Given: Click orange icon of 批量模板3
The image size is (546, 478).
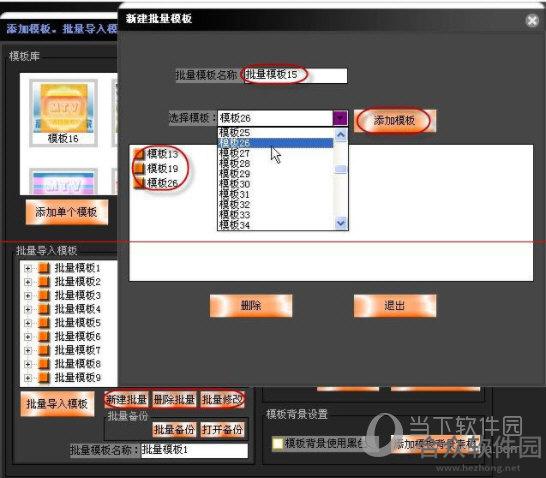Looking at the screenshot, I should [x=44, y=295].
